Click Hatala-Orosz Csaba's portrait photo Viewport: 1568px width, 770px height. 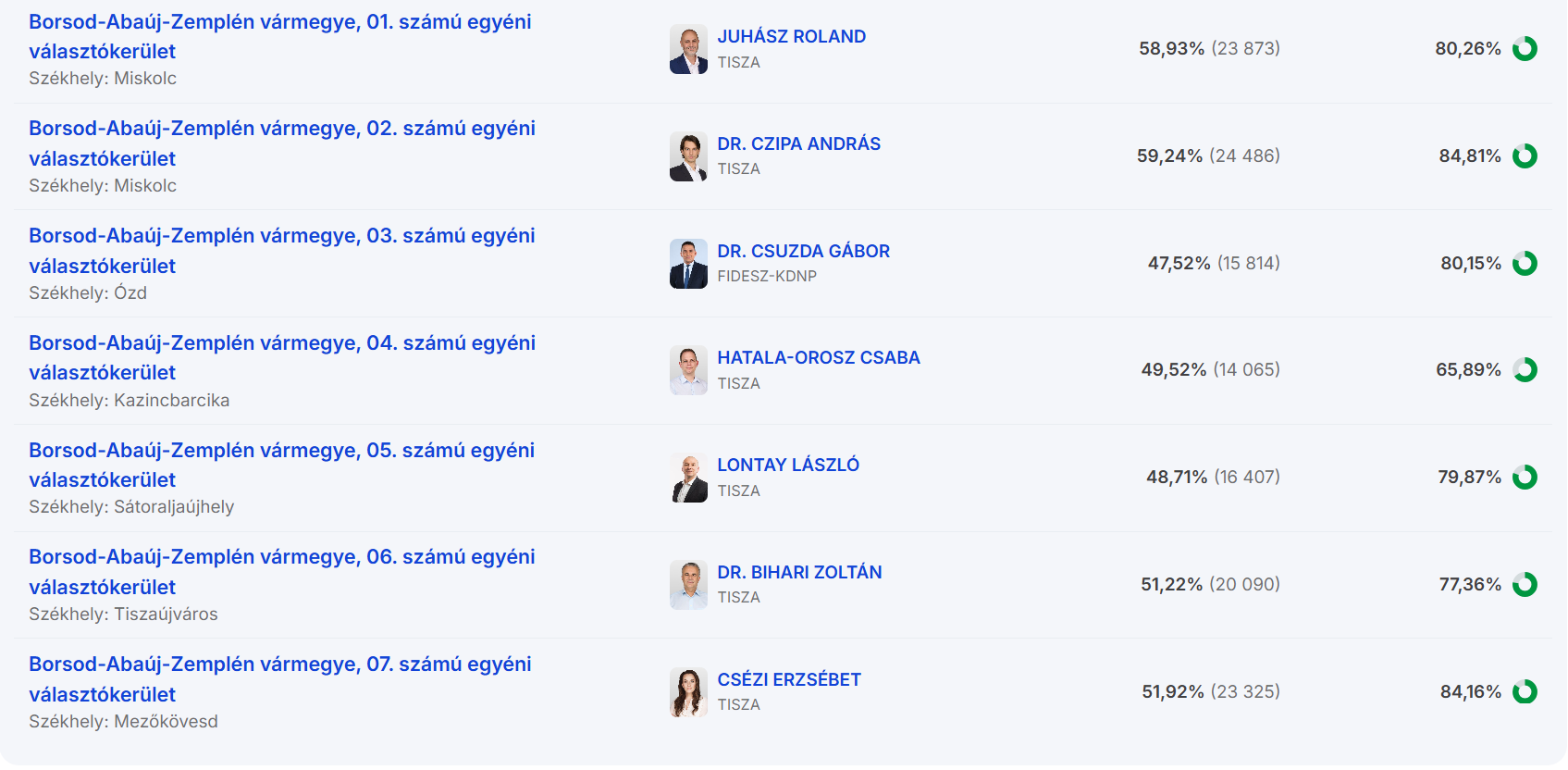[x=688, y=371]
